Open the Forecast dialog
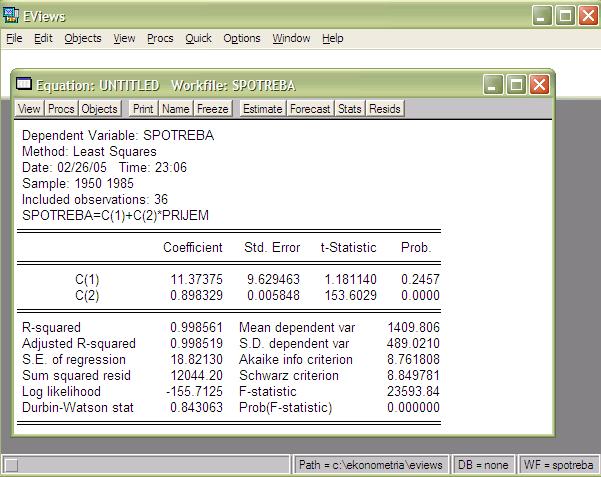Image resolution: width=601 pixels, height=477 pixels. (x=310, y=109)
